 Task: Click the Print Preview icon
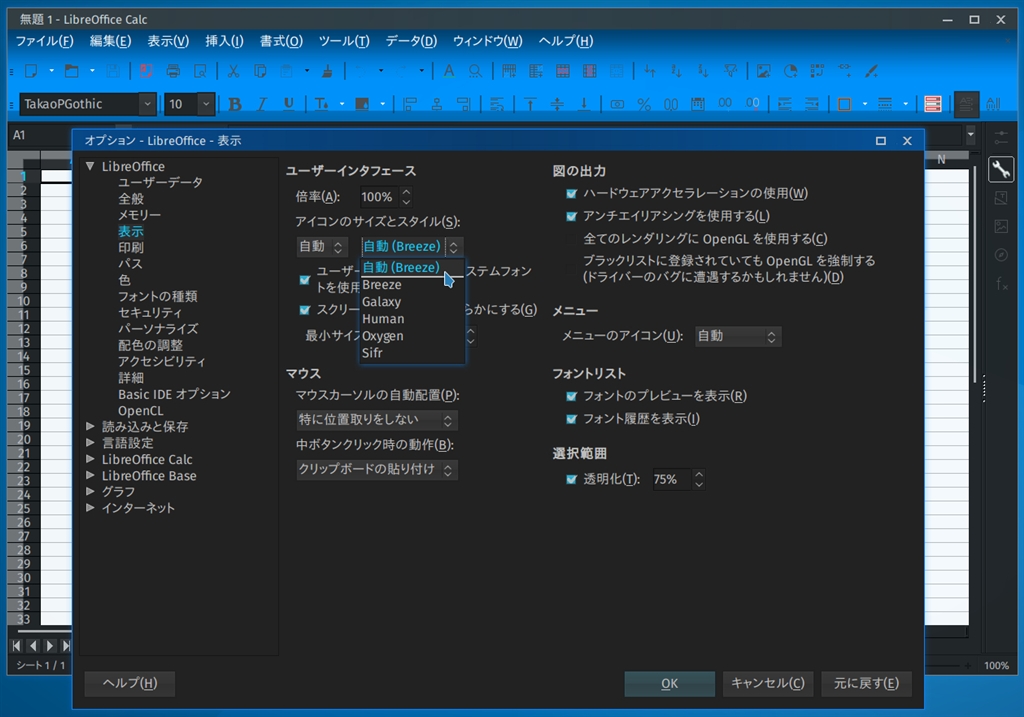pyautogui.click(x=200, y=71)
